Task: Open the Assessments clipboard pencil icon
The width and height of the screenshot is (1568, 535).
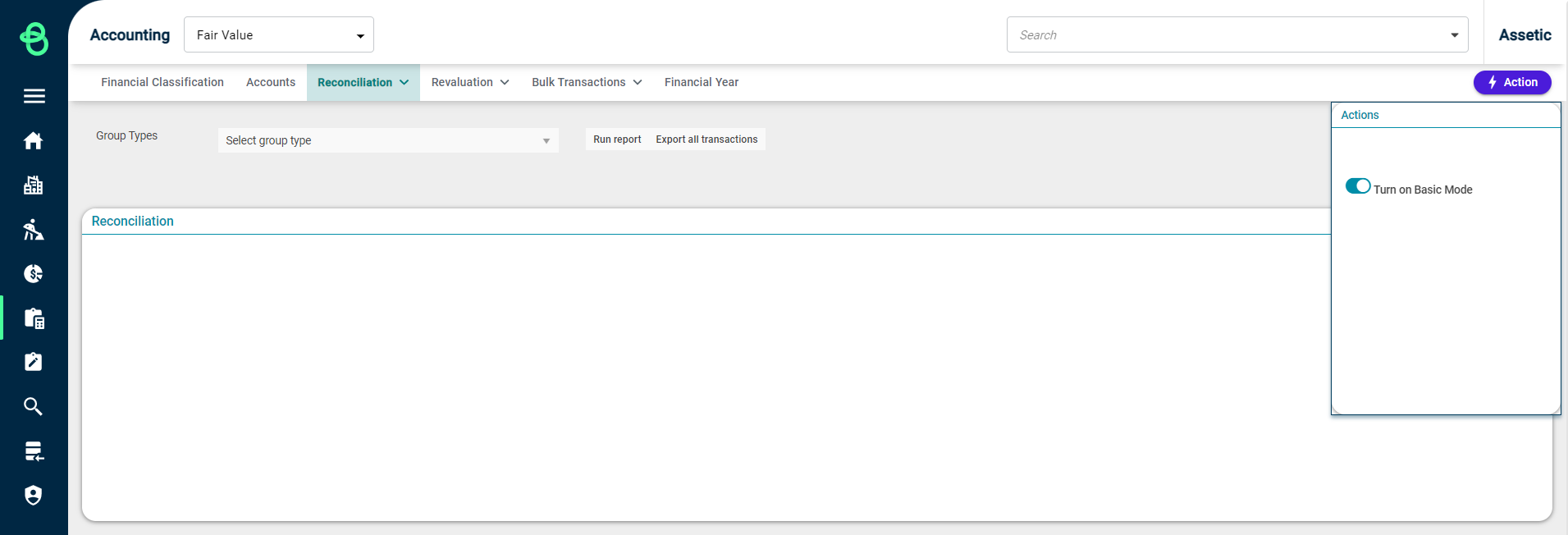Action: 34,362
